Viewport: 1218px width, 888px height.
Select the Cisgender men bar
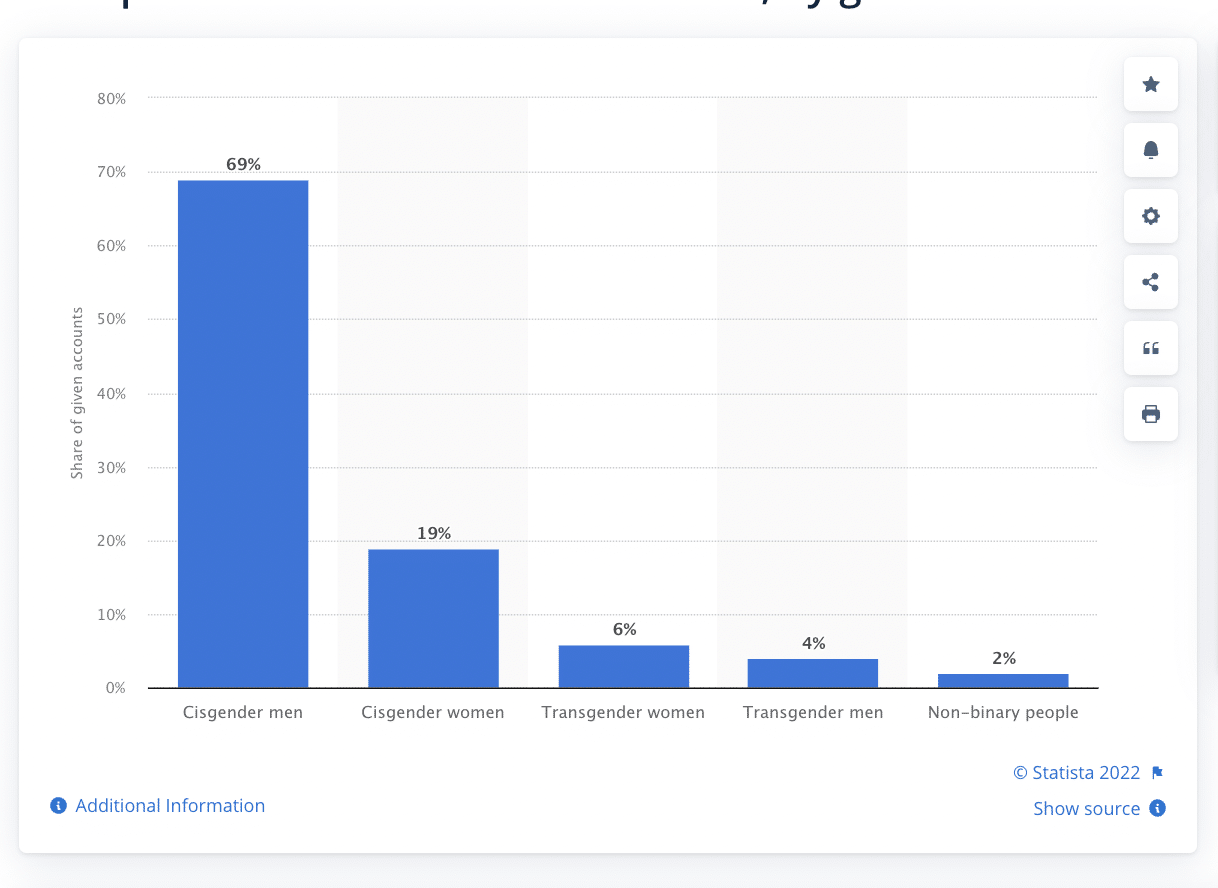click(243, 434)
